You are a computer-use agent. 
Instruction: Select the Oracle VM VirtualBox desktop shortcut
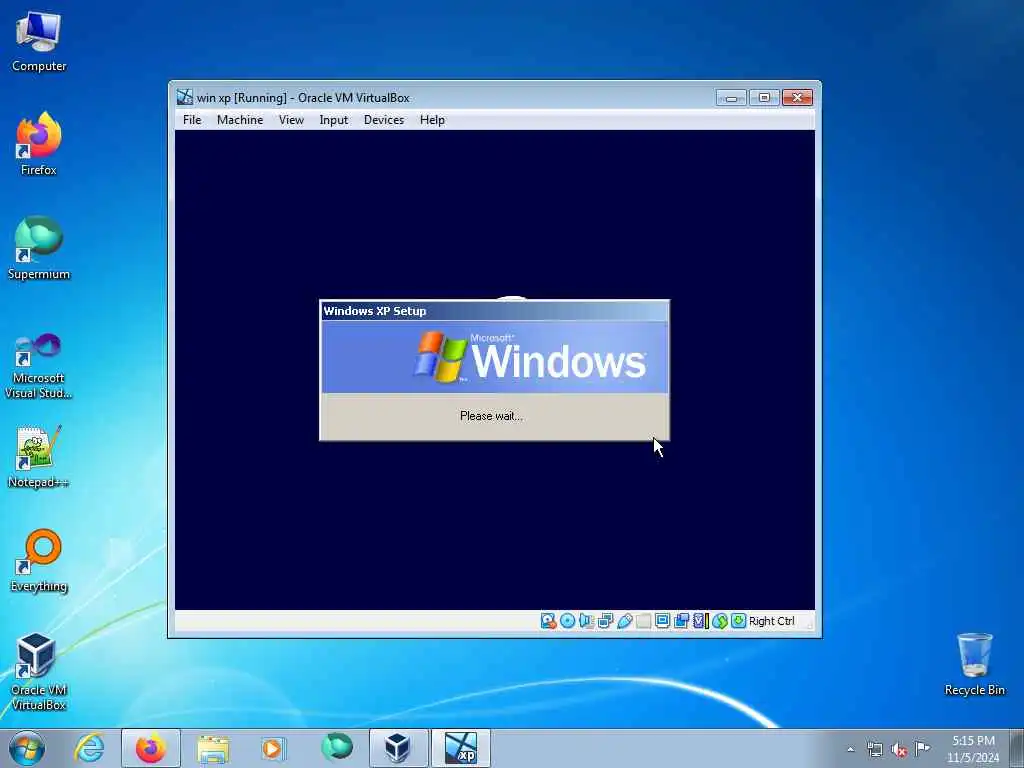coord(39,672)
